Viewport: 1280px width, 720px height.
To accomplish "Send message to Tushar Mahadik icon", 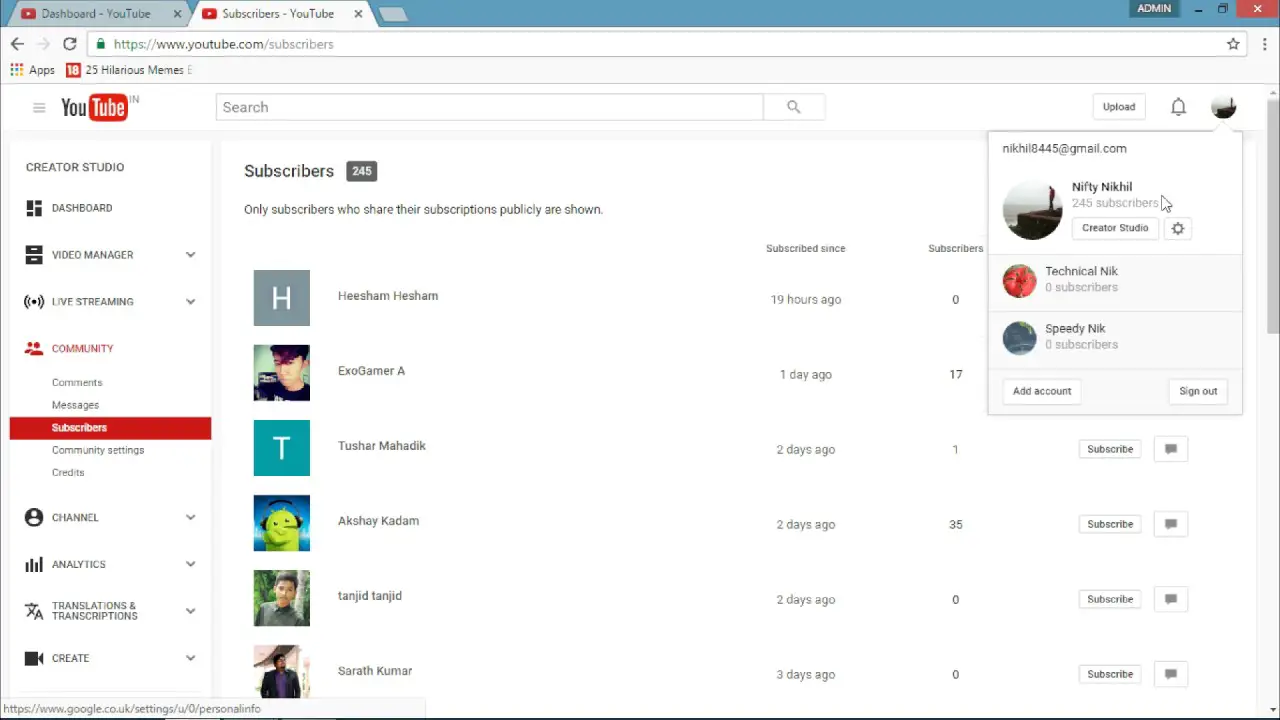I will point(1171,449).
